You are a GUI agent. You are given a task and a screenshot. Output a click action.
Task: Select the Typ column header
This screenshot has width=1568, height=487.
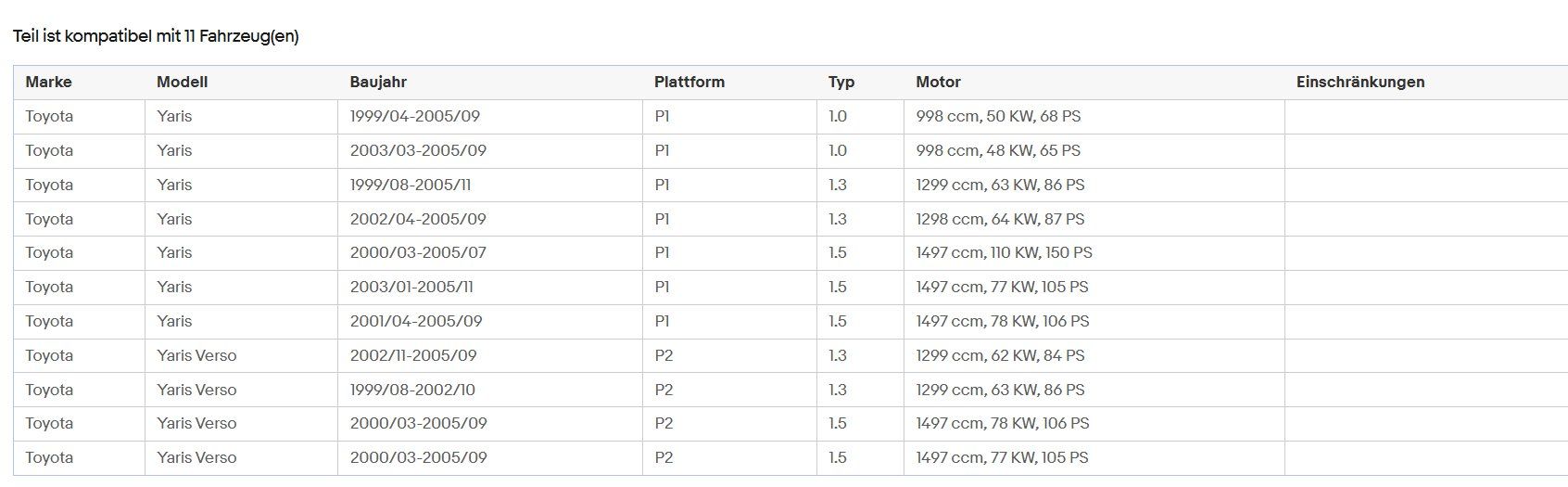coord(841,82)
